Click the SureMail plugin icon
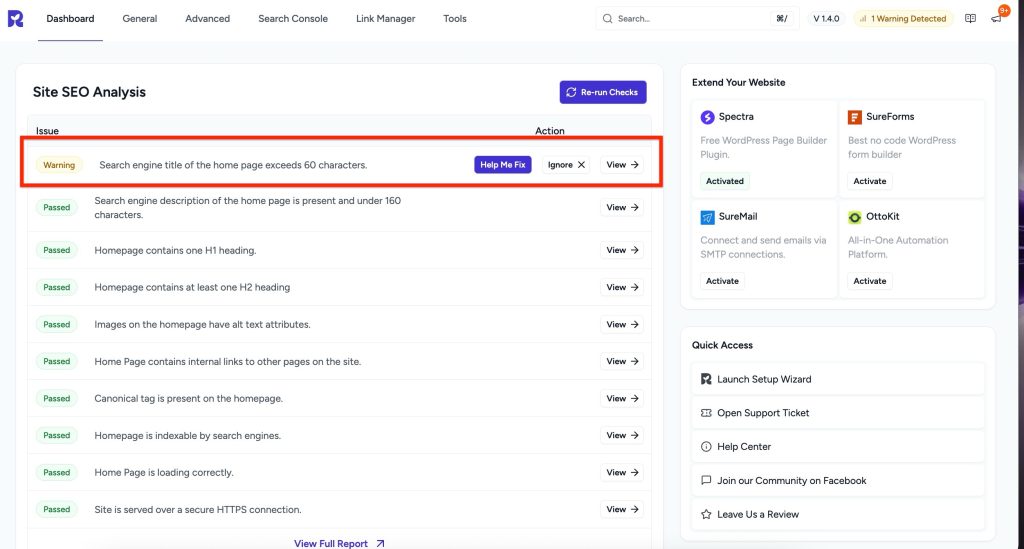The image size is (1024, 549). point(708,217)
